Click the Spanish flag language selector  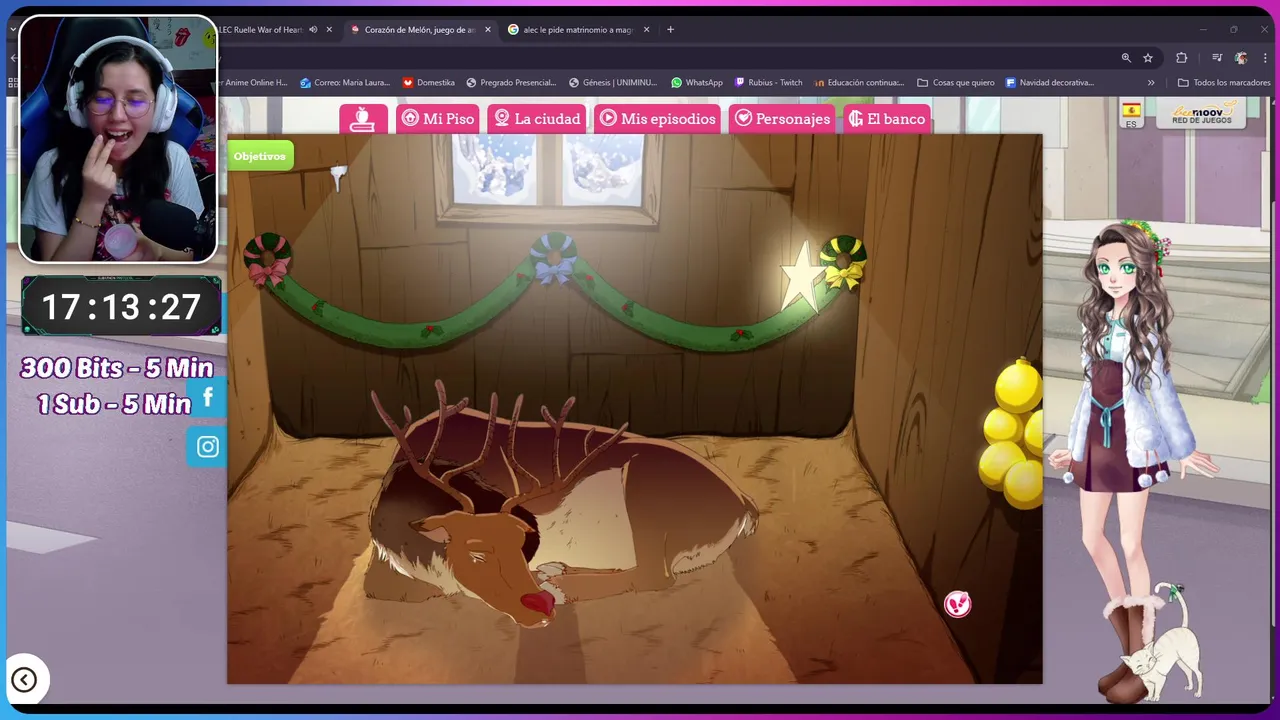click(x=1131, y=114)
